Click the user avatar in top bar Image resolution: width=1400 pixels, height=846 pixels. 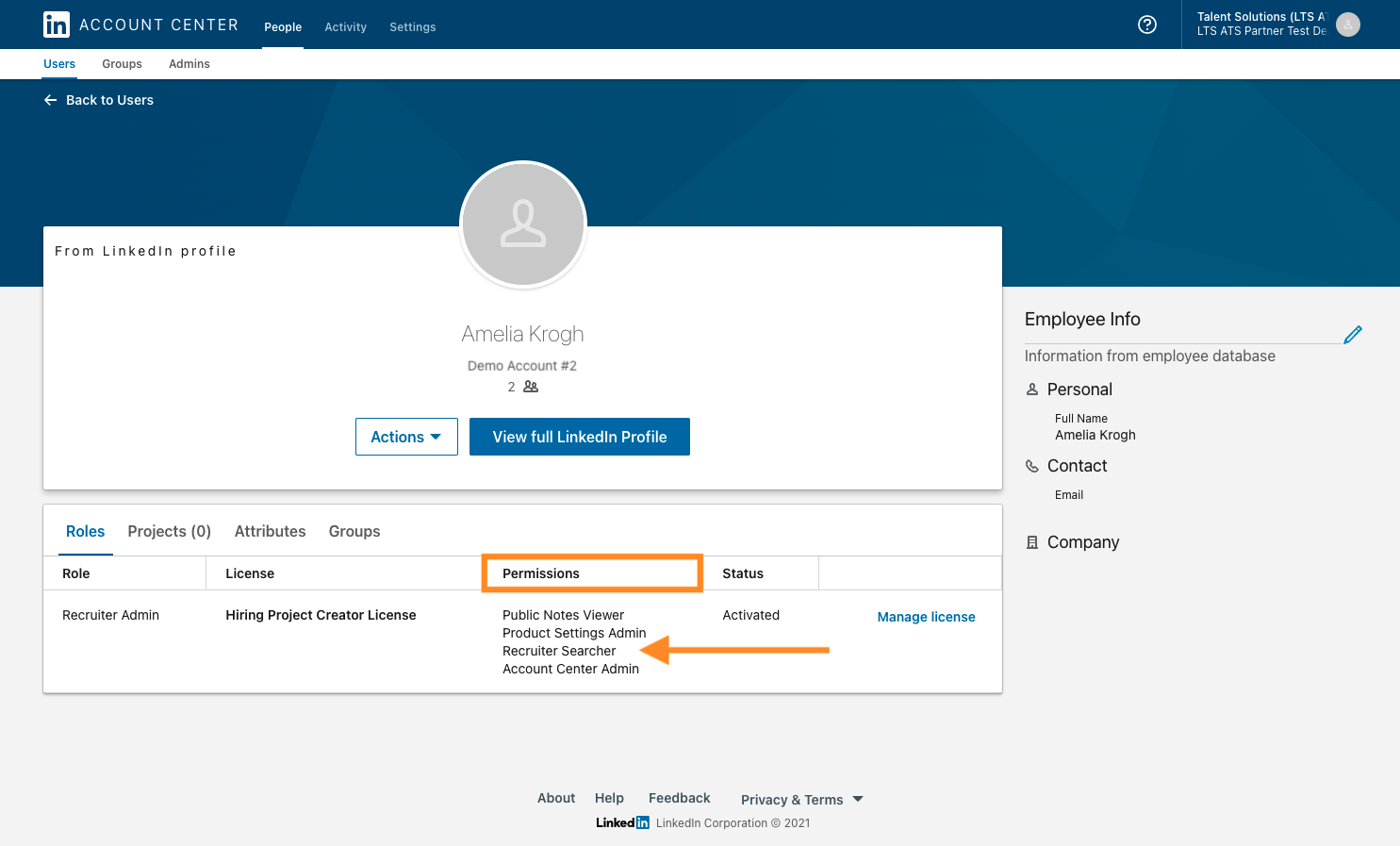[1348, 25]
